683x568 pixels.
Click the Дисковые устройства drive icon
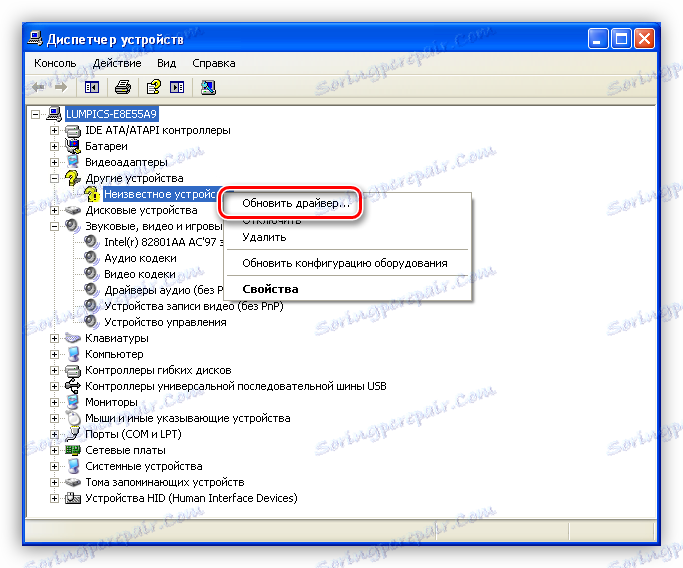tap(73, 210)
